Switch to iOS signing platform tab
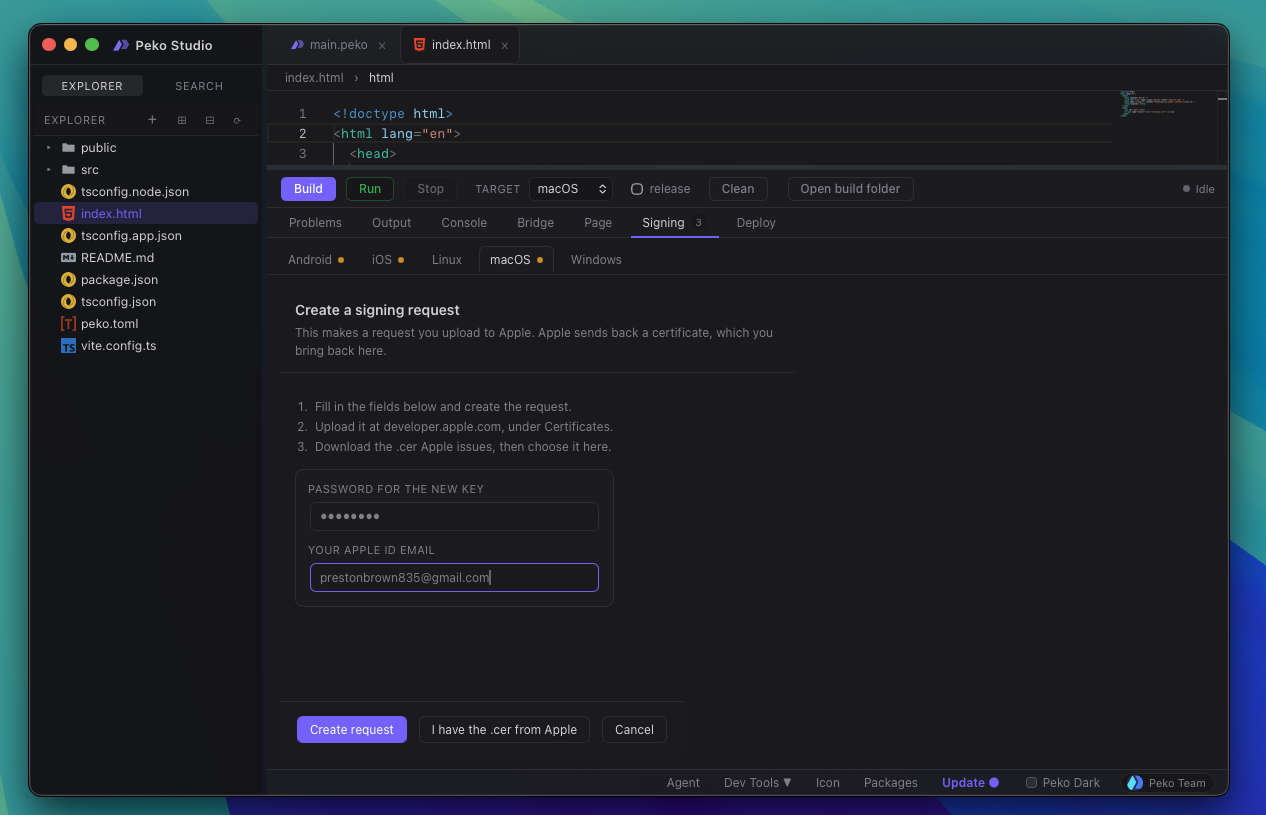 [388, 260]
